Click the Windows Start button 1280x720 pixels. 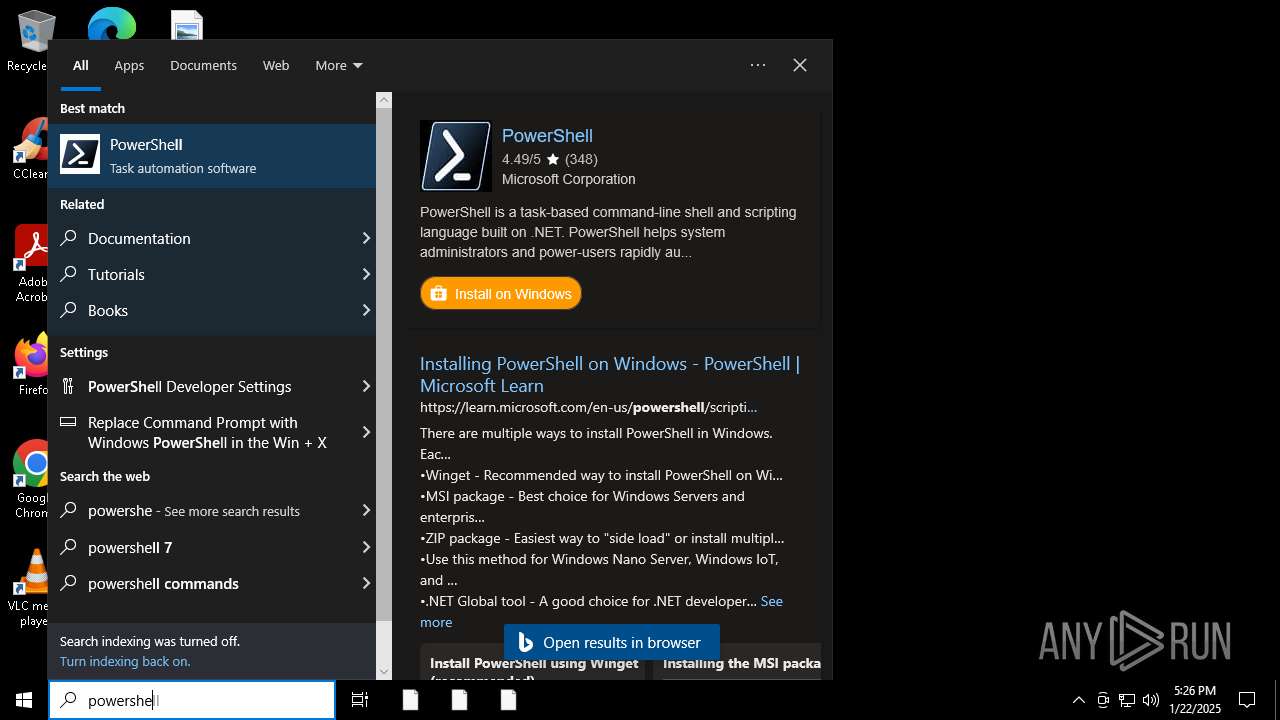[24, 700]
